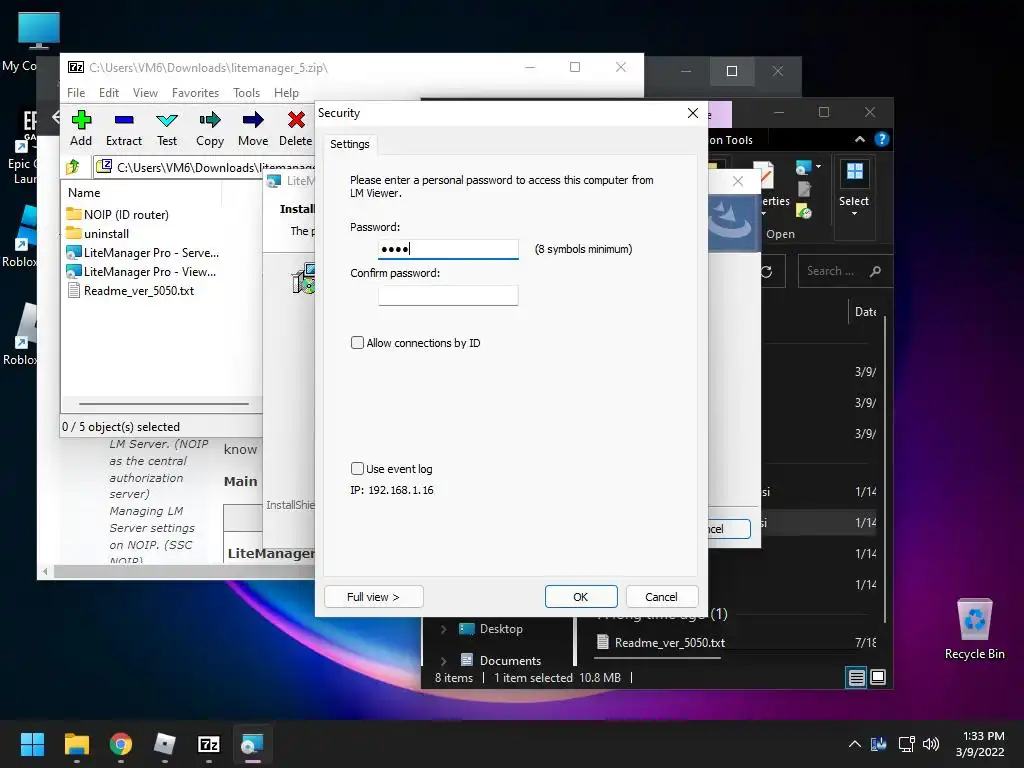1024x768 pixels.
Task: Open the Edit menu in 7-Zip
Action: pos(108,93)
